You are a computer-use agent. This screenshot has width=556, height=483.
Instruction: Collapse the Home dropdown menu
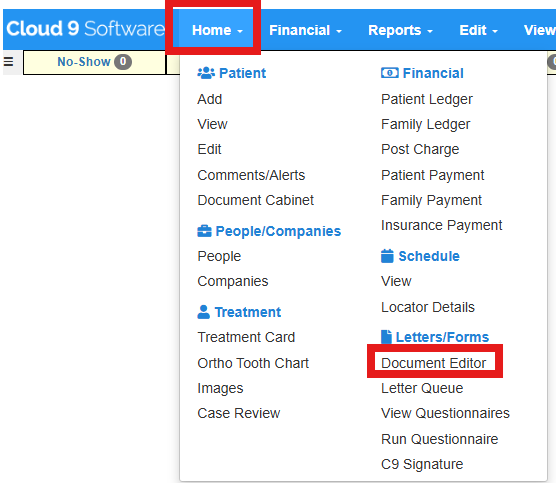point(217,30)
